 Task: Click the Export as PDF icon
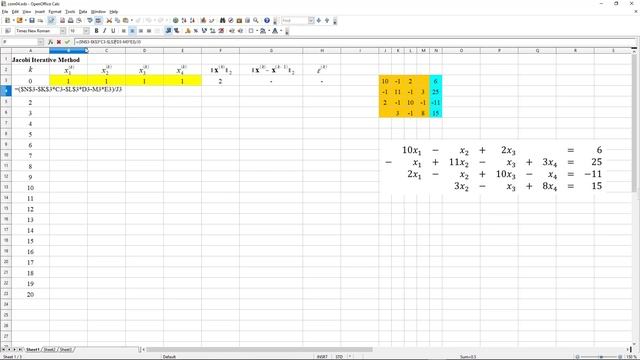(62, 20)
